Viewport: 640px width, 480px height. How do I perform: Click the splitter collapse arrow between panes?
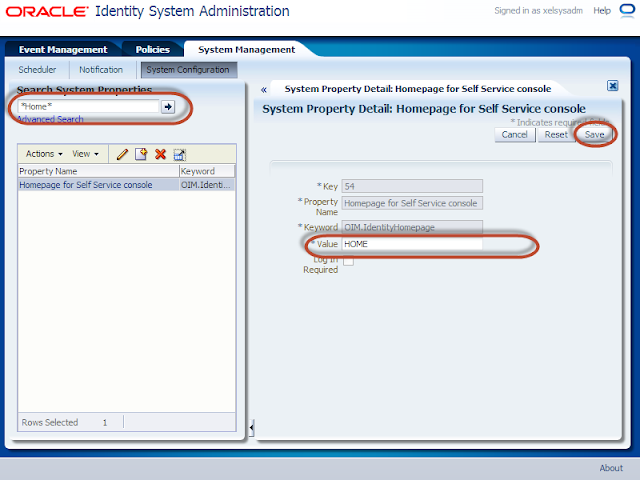[251, 427]
